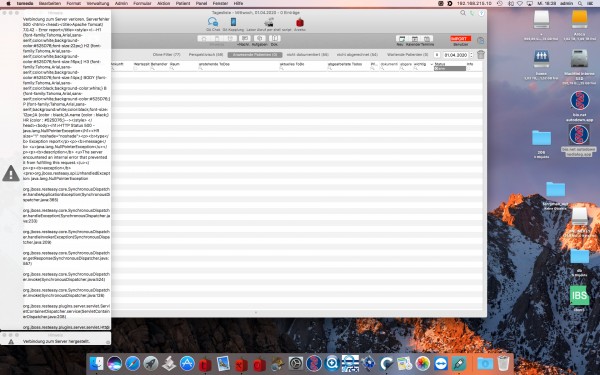Switch to nicht dokumentiert filter tab
The image size is (600, 375).
click(x=308, y=55)
